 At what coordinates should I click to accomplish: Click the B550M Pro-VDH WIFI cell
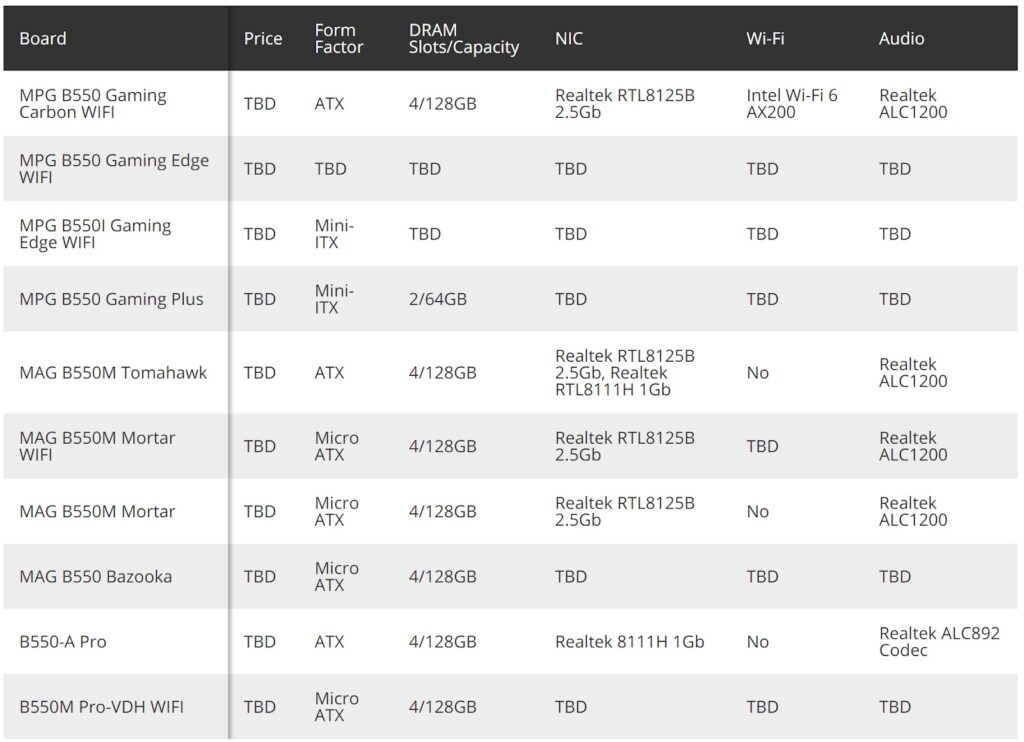(101, 707)
